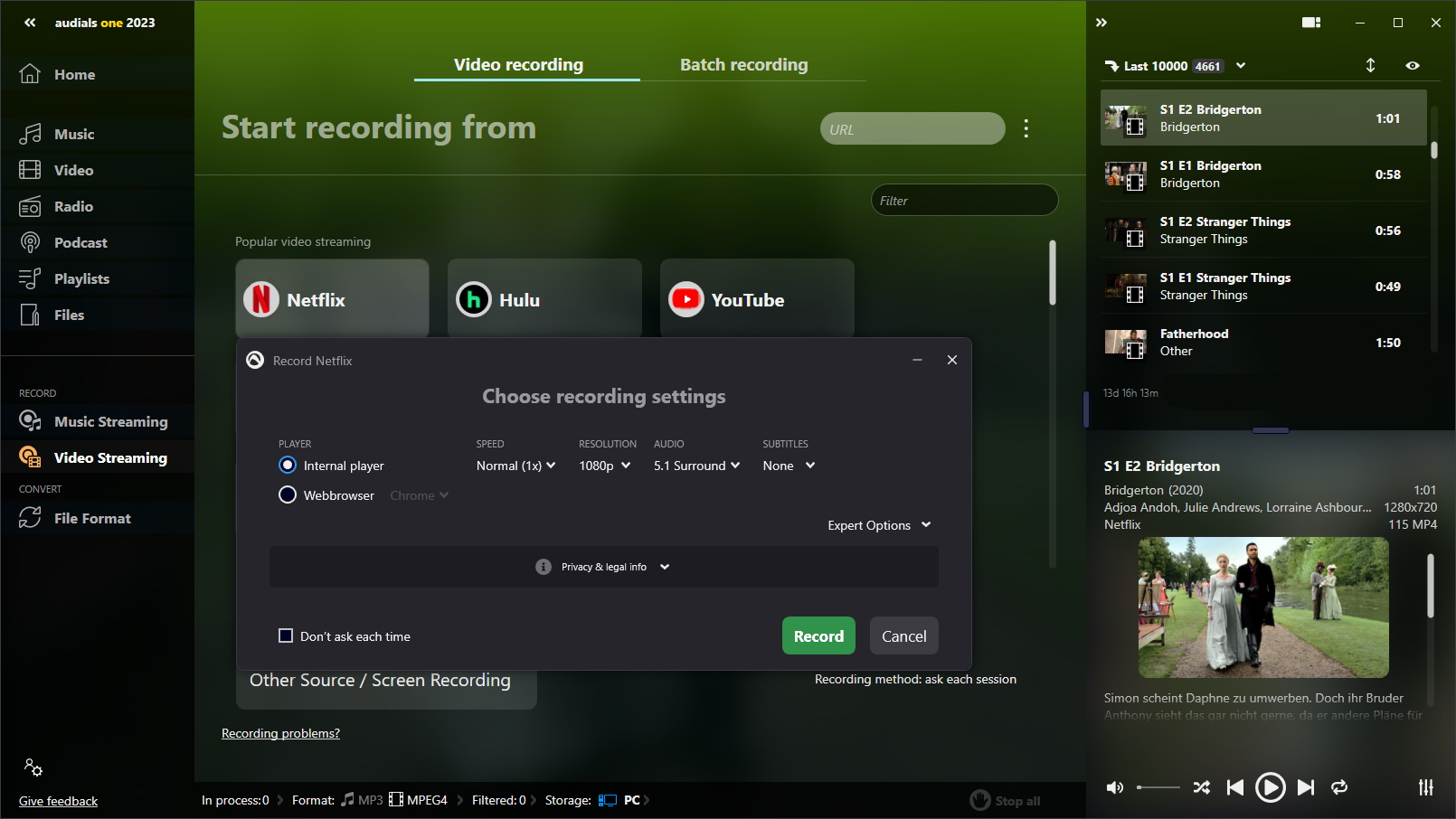The width and height of the screenshot is (1456, 819).
Task: Switch to Batch recording tab
Action: (x=743, y=65)
